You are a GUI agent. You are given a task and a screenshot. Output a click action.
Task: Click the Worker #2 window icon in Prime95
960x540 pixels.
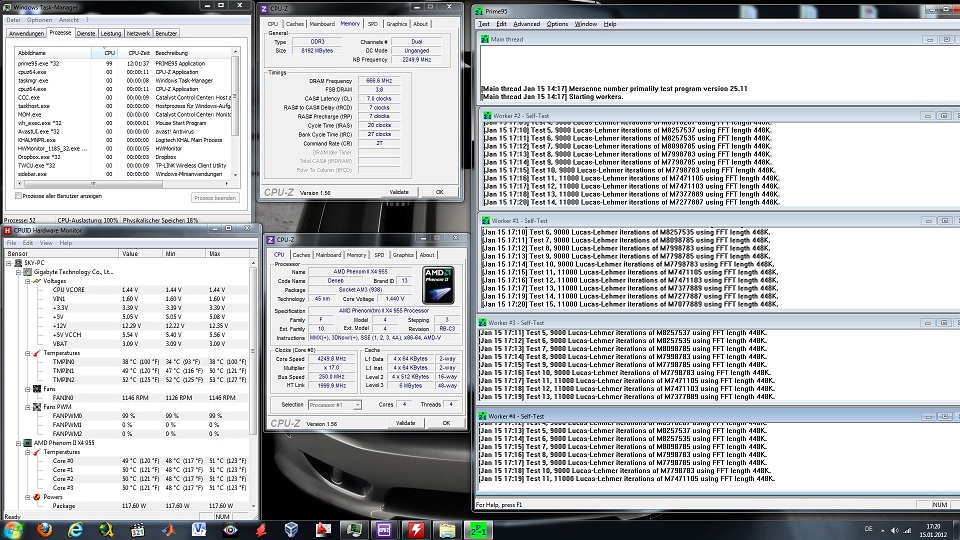pos(487,116)
